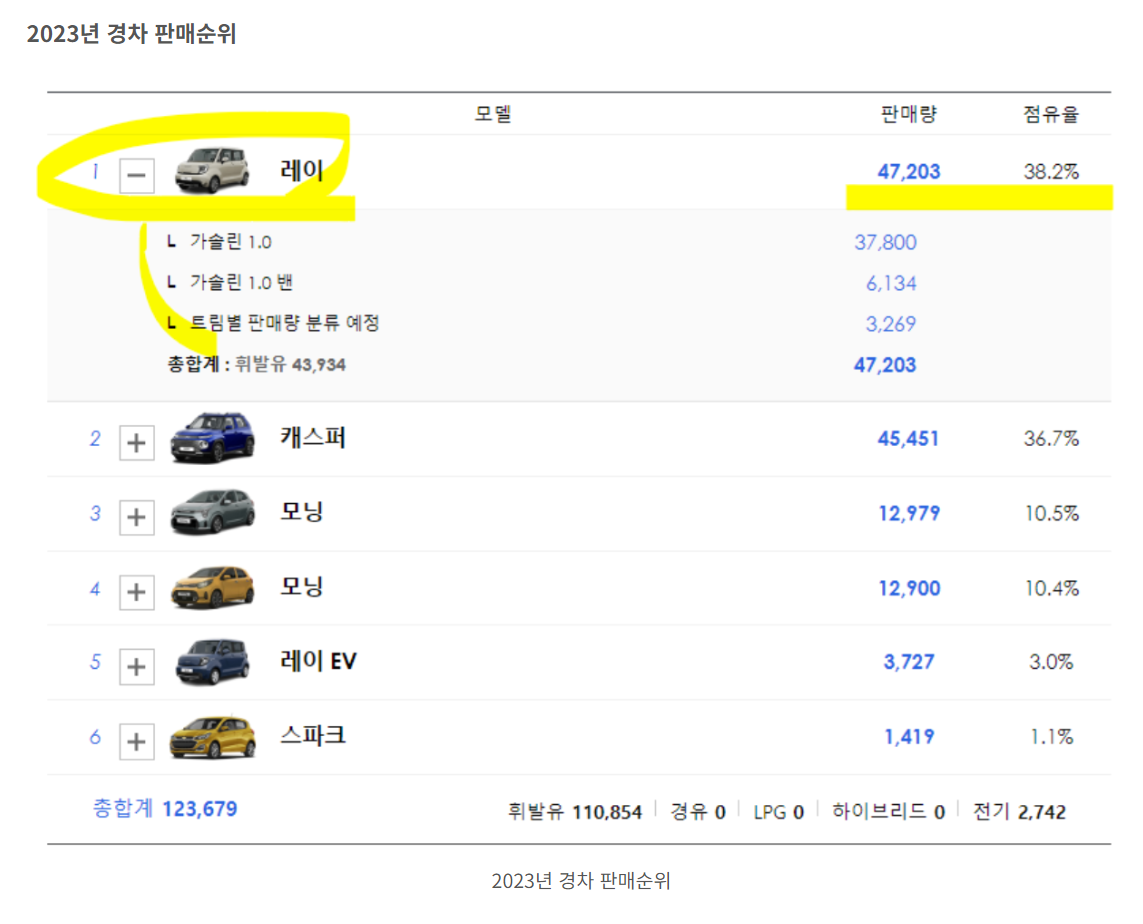Click the 휘발유 110,854 footer value
The height and width of the screenshot is (924, 1143).
[574, 812]
